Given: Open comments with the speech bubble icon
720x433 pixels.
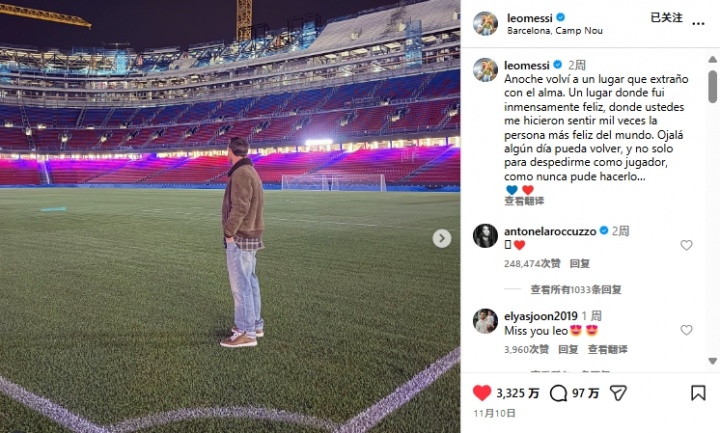Looking at the screenshot, I should (558, 393).
